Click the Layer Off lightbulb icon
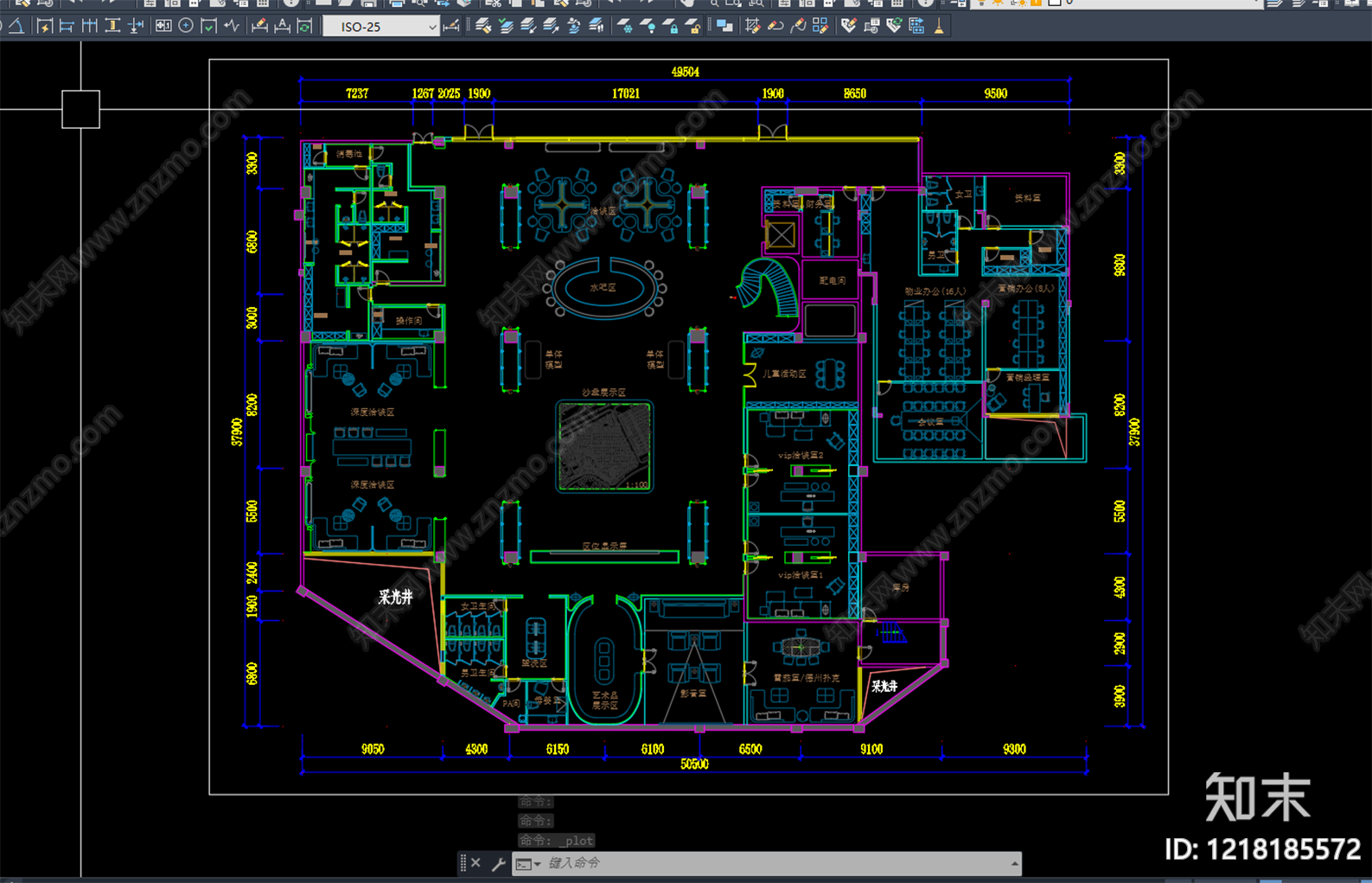The image size is (1372, 883). tap(647, 26)
